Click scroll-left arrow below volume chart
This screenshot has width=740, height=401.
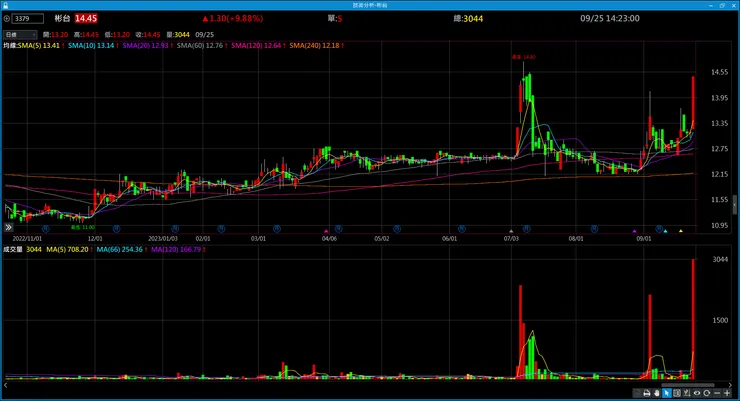click(x=6, y=385)
